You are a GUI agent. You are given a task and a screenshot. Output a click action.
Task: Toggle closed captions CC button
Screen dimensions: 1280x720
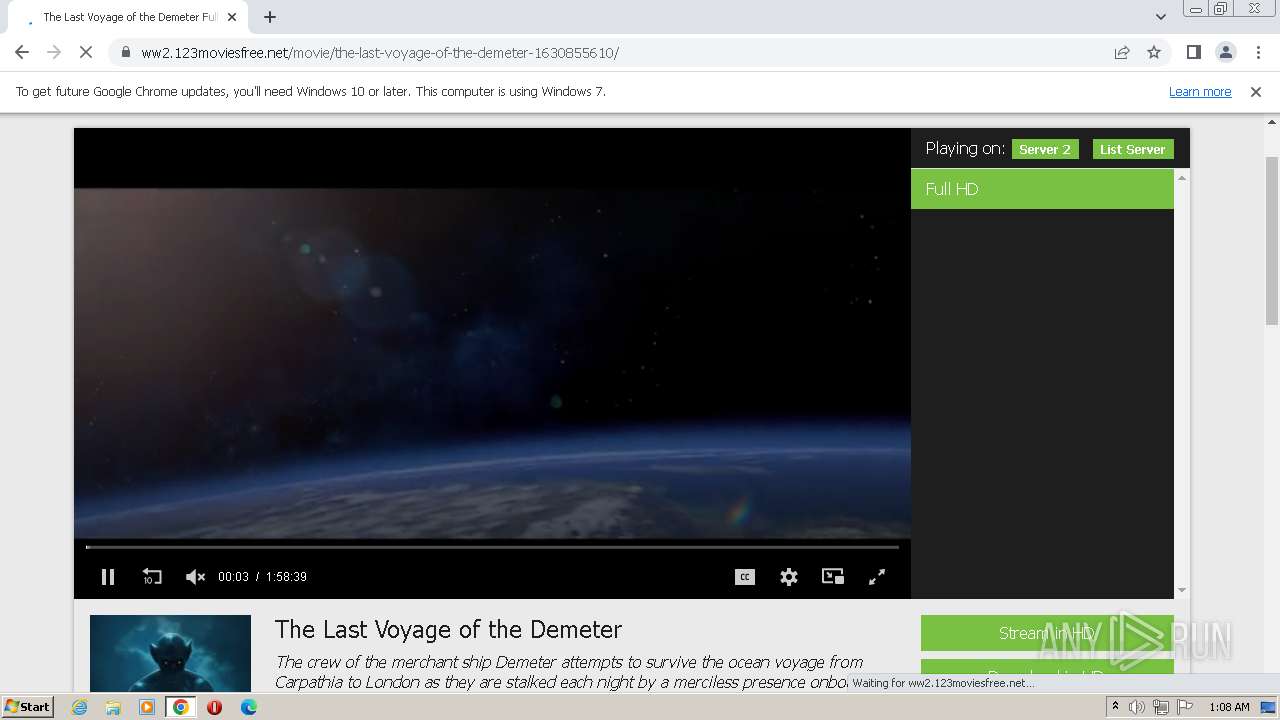[x=745, y=577]
